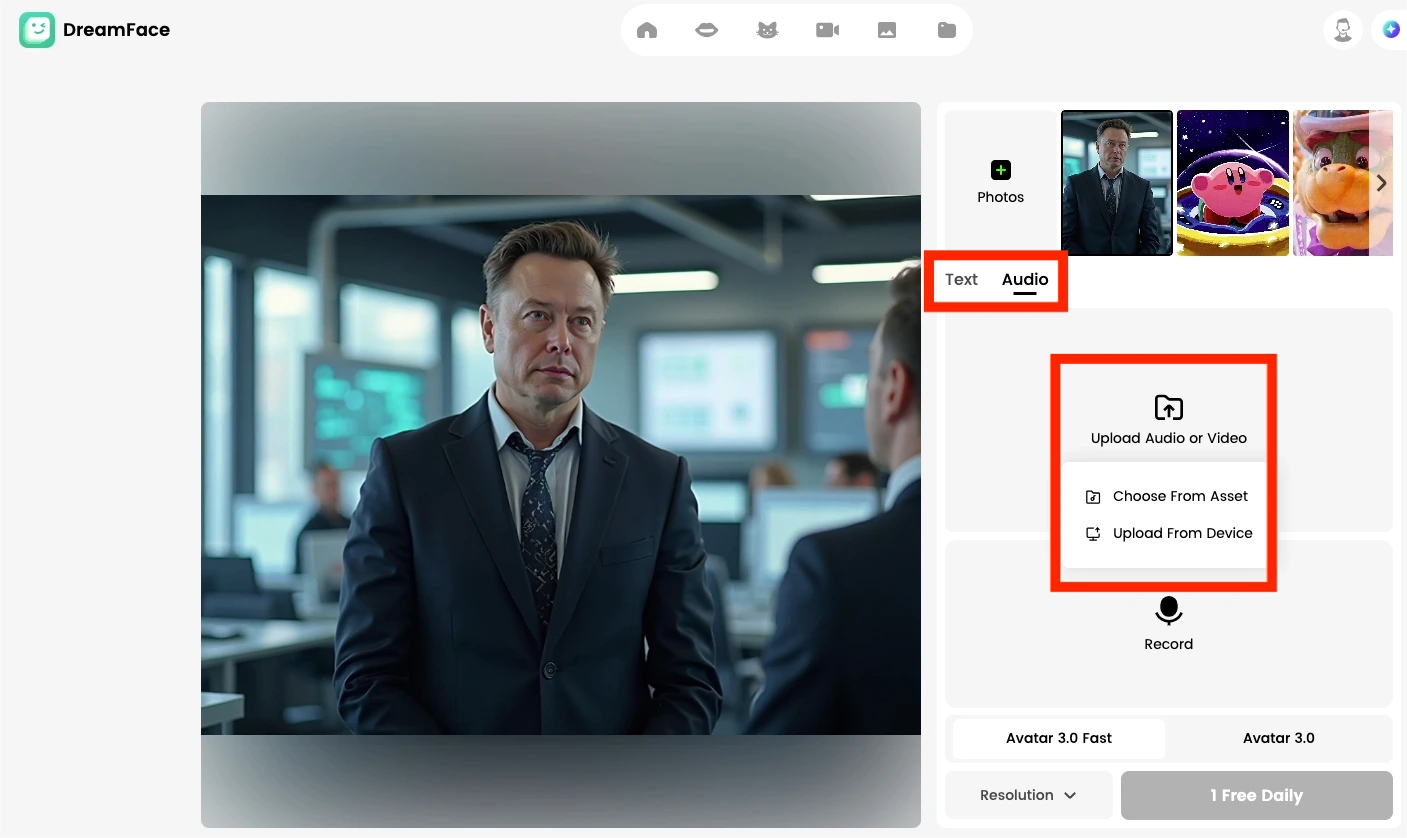Screen dimensions: 1407x838
Task: Click the customer support headset icon
Action: point(1342,29)
